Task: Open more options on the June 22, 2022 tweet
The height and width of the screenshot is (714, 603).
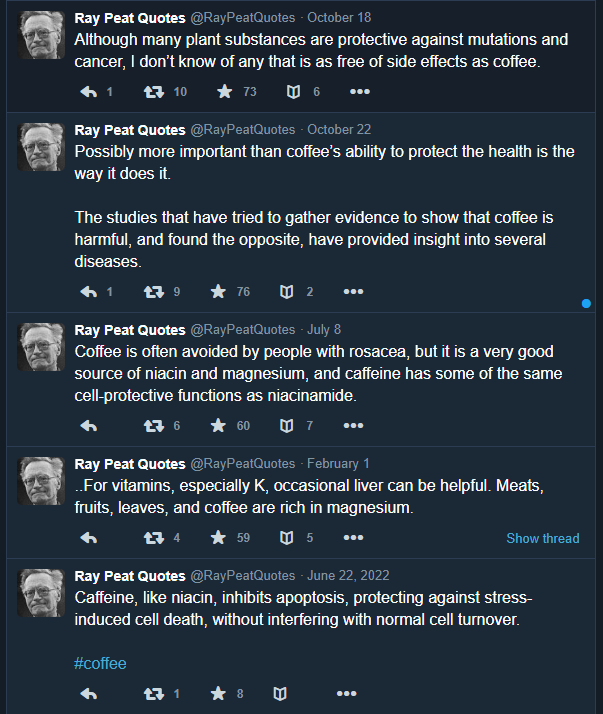Action: tap(346, 693)
